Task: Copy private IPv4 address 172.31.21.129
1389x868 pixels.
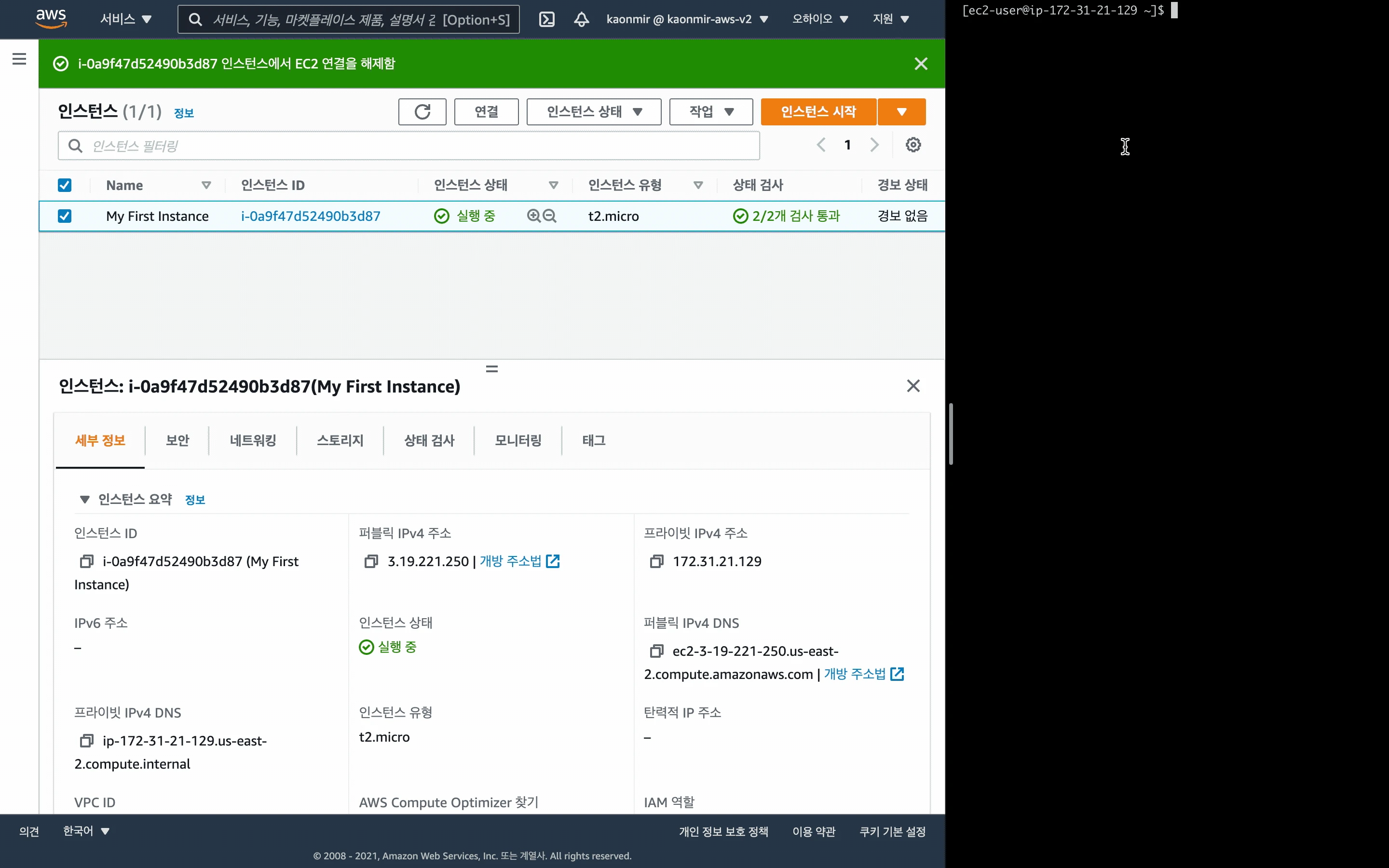Action: coord(656,561)
